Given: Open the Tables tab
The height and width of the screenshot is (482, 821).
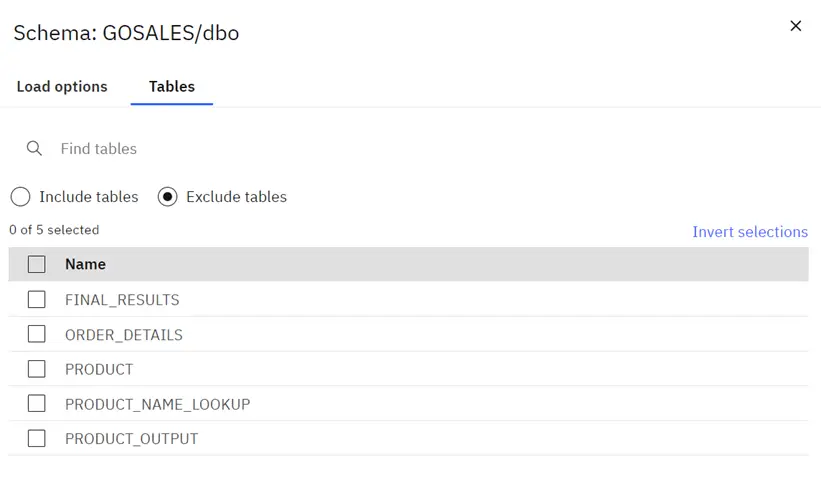Looking at the screenshot, I should 172,86.
